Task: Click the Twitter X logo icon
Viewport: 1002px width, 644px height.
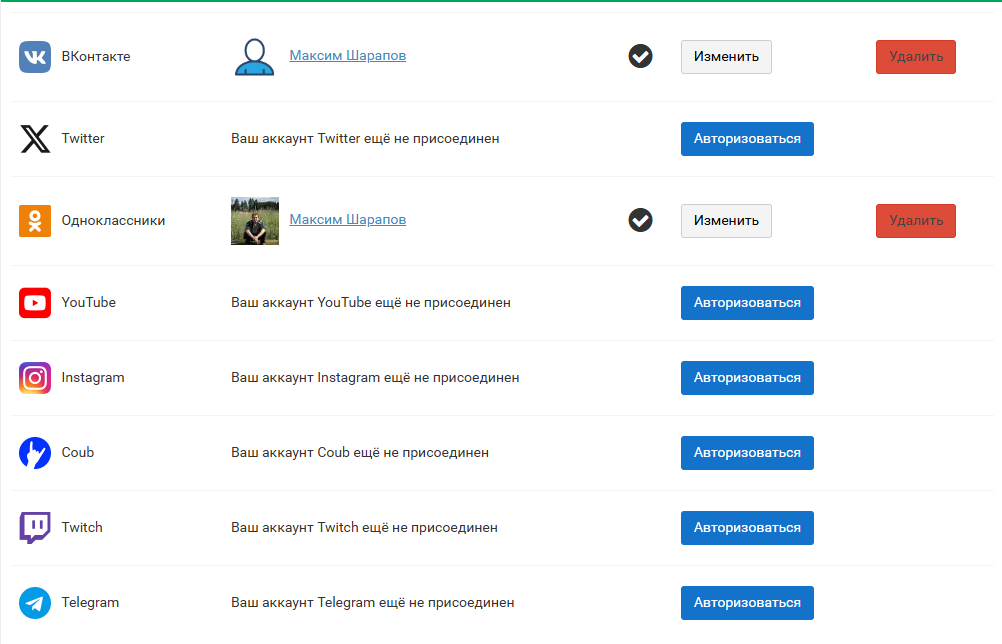Action: (x=35, y=139)
